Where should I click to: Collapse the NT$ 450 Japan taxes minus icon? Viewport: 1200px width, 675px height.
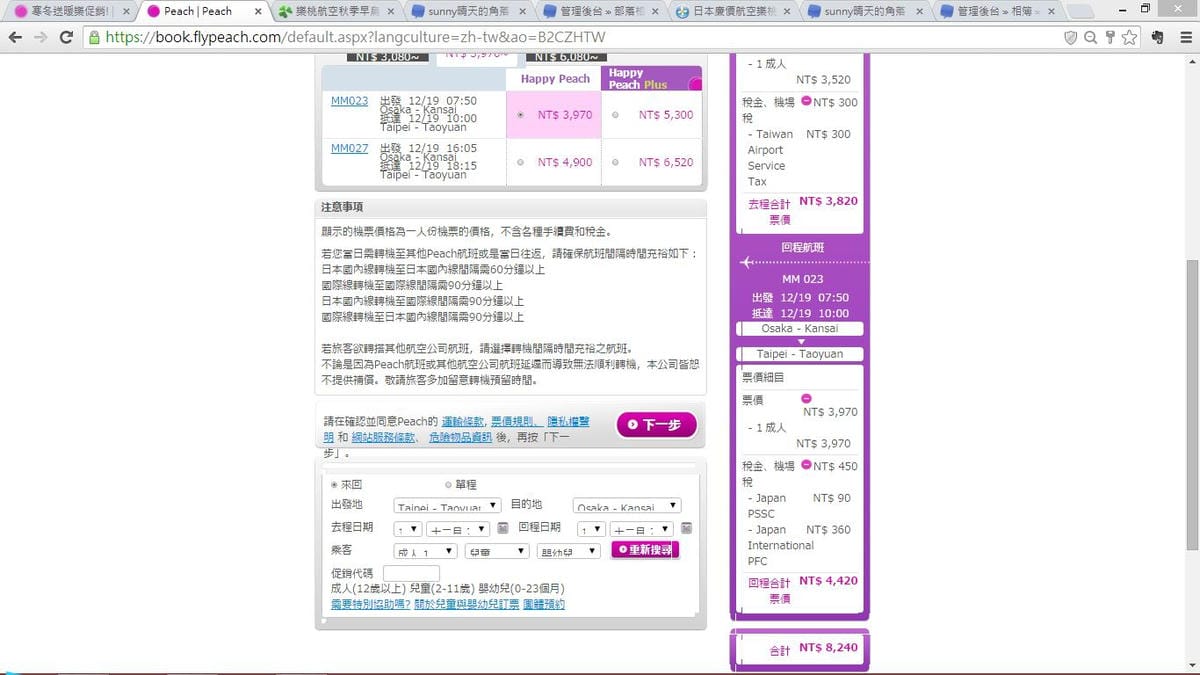pos(806,466)
